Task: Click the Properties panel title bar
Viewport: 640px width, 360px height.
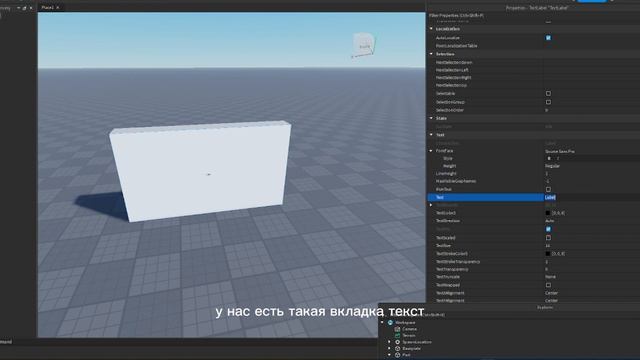Action: tap(533, 8)
